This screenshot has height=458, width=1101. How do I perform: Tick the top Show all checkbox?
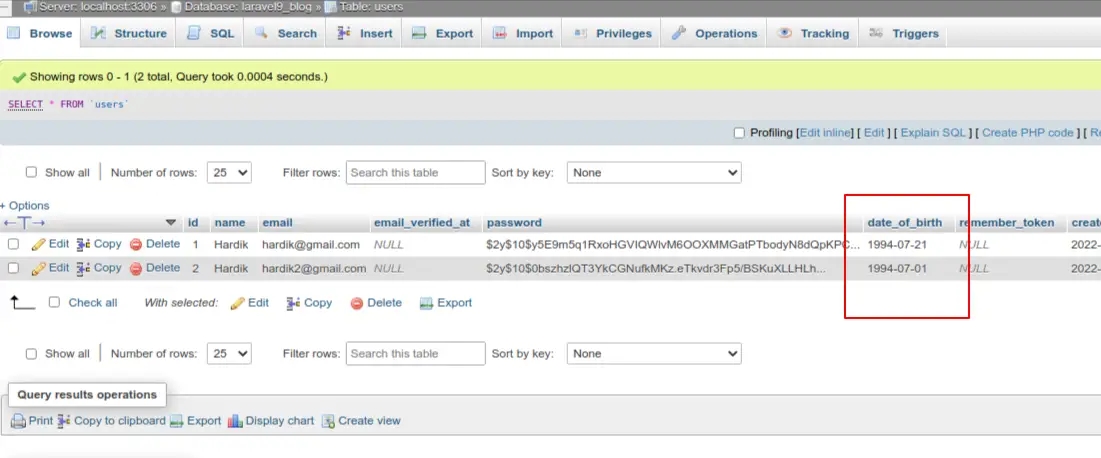(x=31, y=172)
